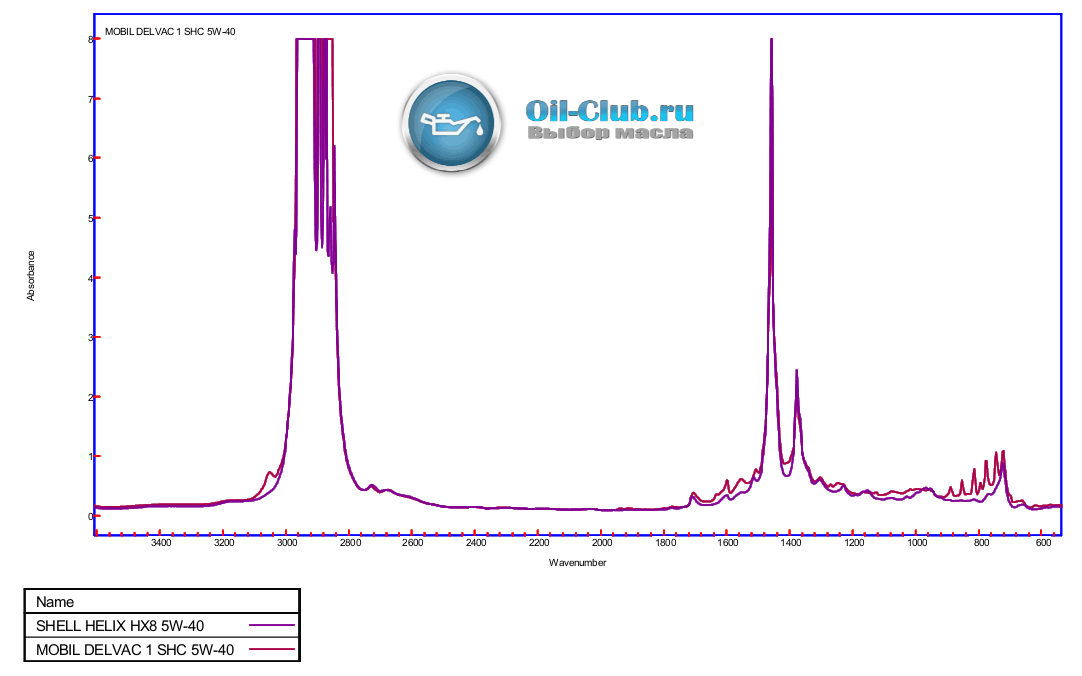Click the 600 tick label on the x-axis
This screenshot has height=676, width=1082.
[1044, 543]
